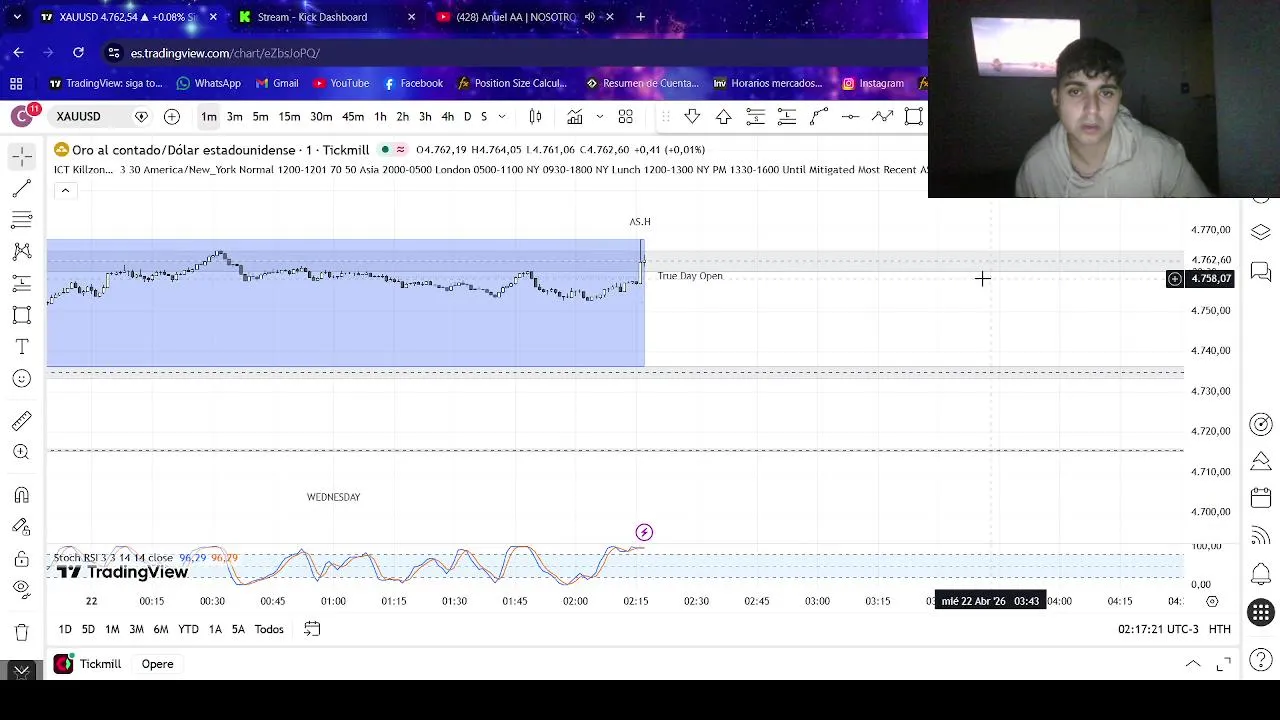Viewport: 1280px width, 720px height.
Task: Open the economic calendar icon
Action: [1261, 498]
